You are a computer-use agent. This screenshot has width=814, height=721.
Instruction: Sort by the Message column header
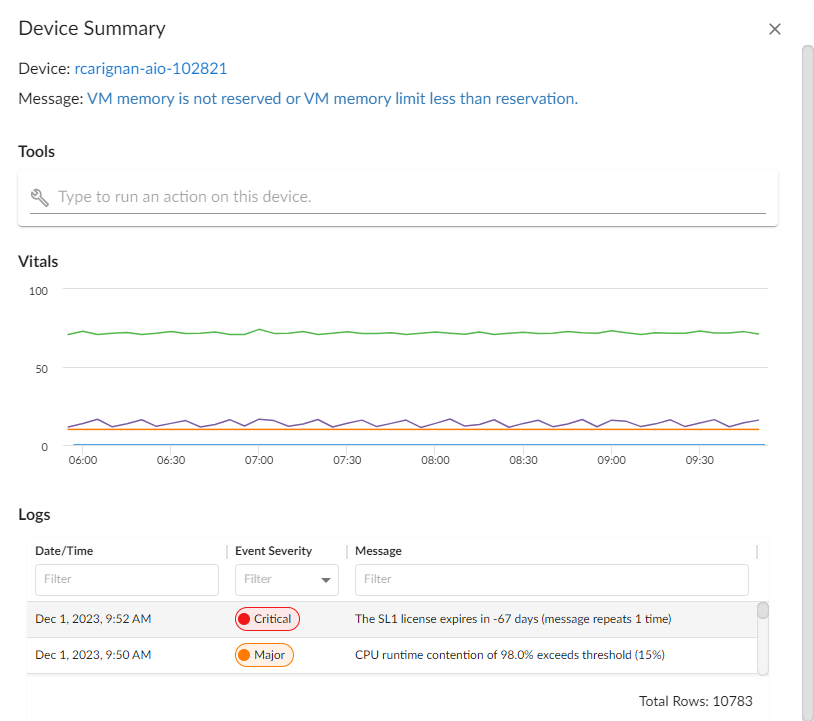tap(378, 551)
